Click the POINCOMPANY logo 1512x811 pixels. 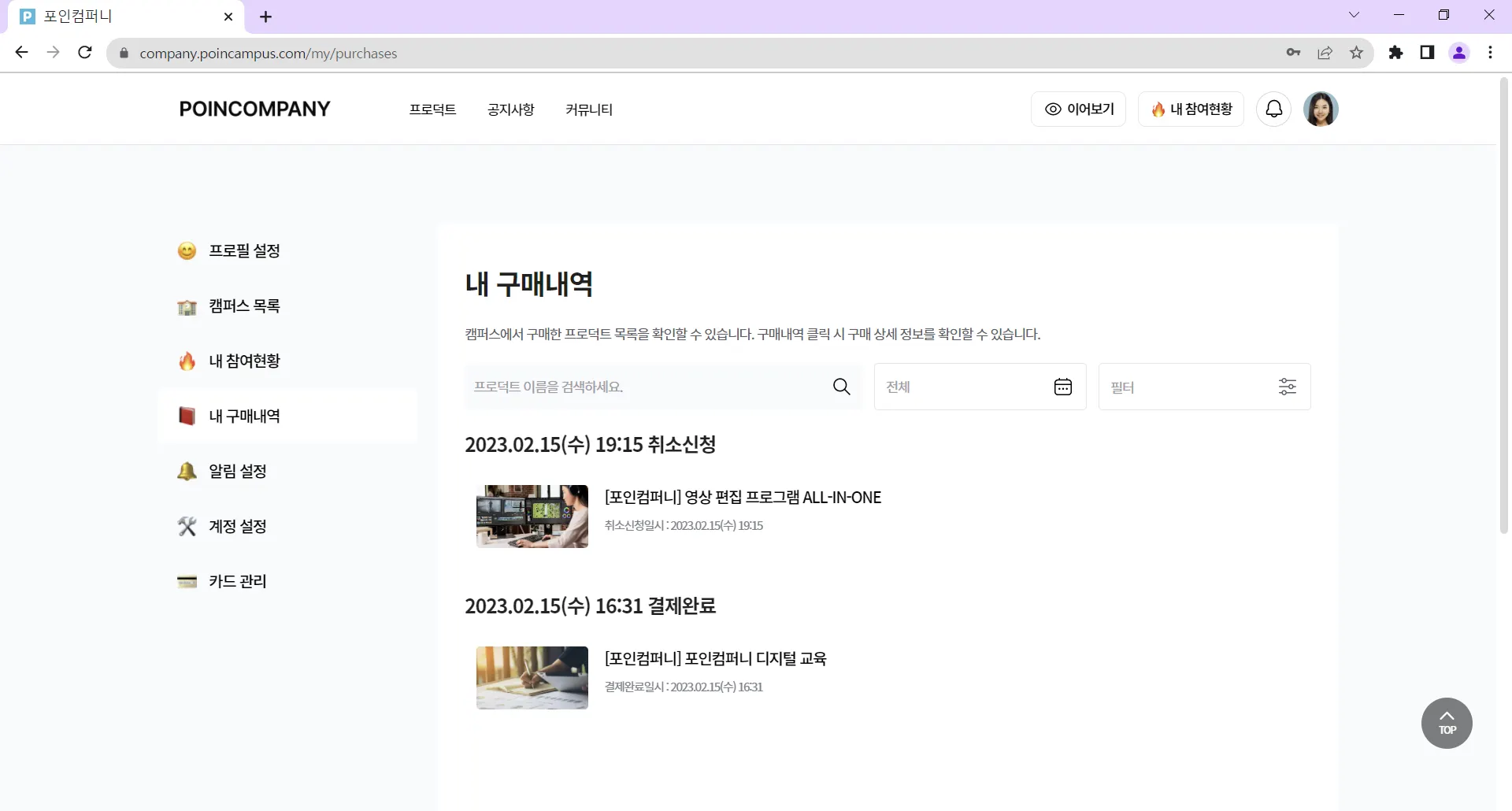[254, 109]
